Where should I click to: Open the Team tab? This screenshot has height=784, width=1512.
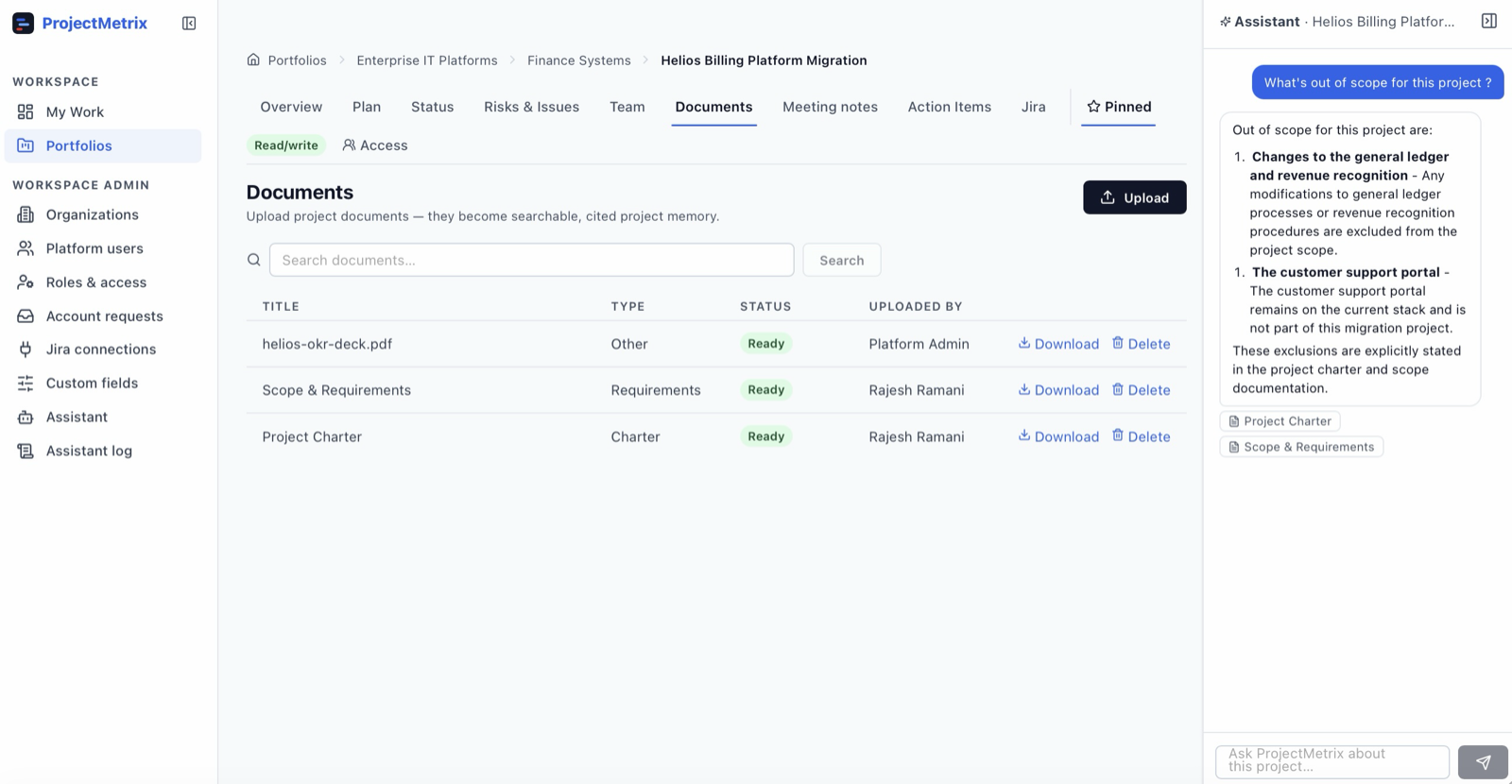coord(627,107)
